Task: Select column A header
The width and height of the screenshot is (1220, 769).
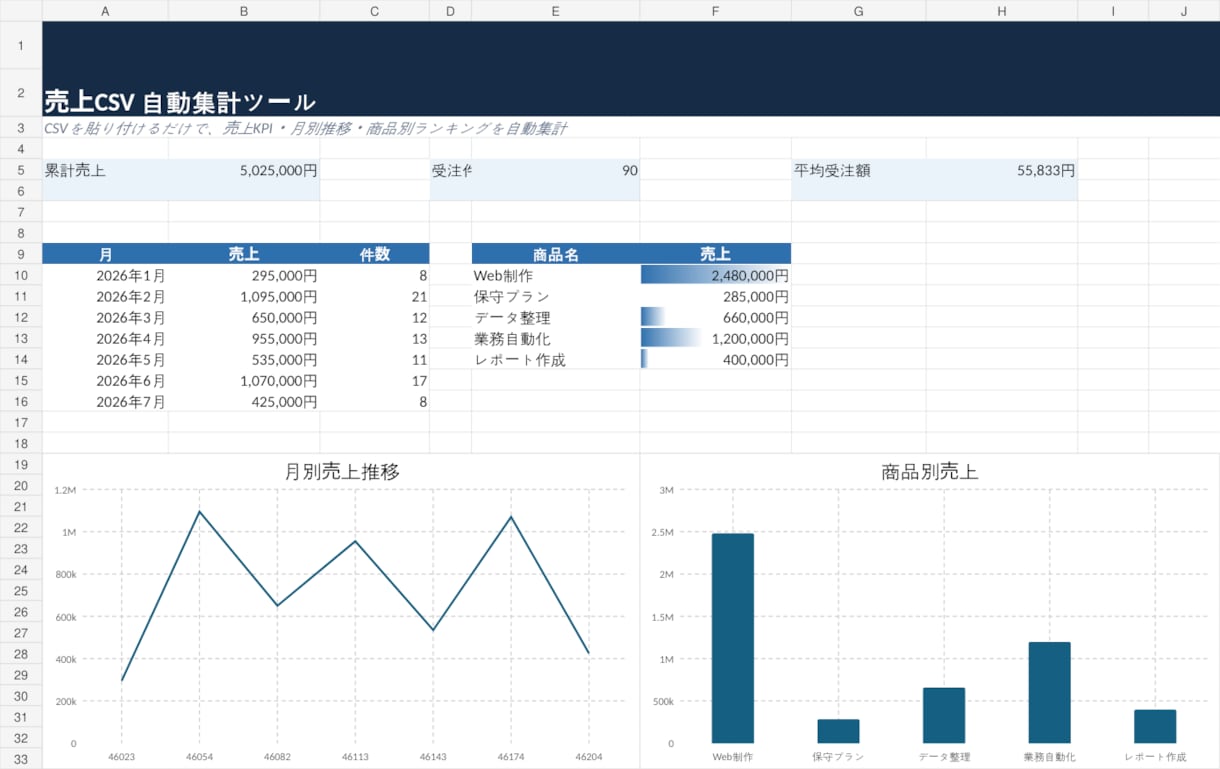Action: tap(105, 10)
